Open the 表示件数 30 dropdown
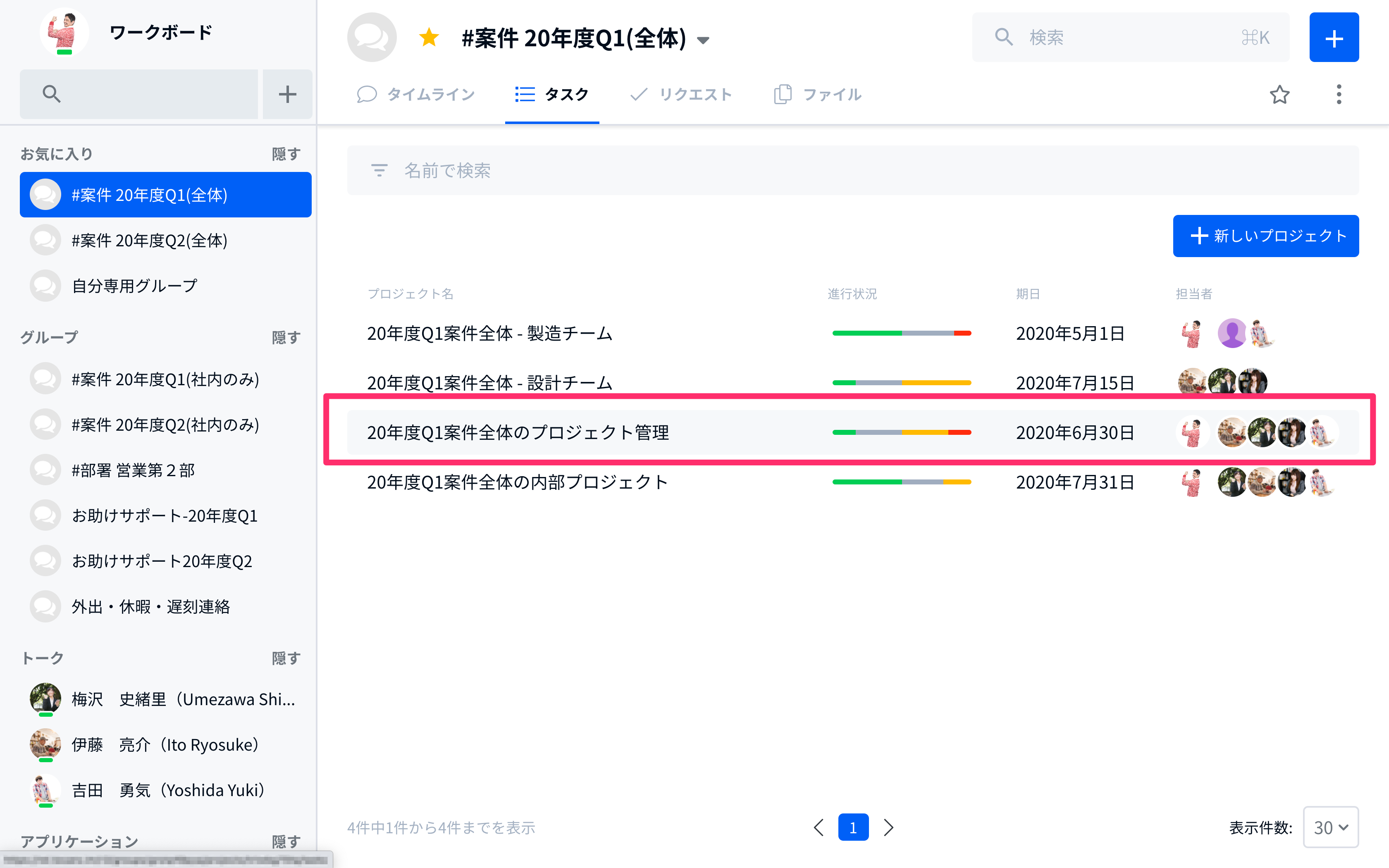This screenshot has height=868, width=1389. [x=1330, y=827]
